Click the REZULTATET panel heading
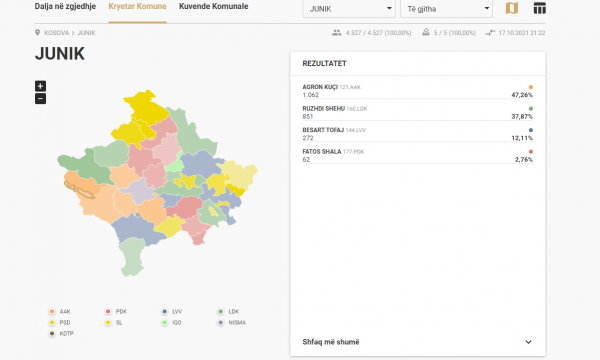Viewport: 600px width, 360px height. click(324, 64)
